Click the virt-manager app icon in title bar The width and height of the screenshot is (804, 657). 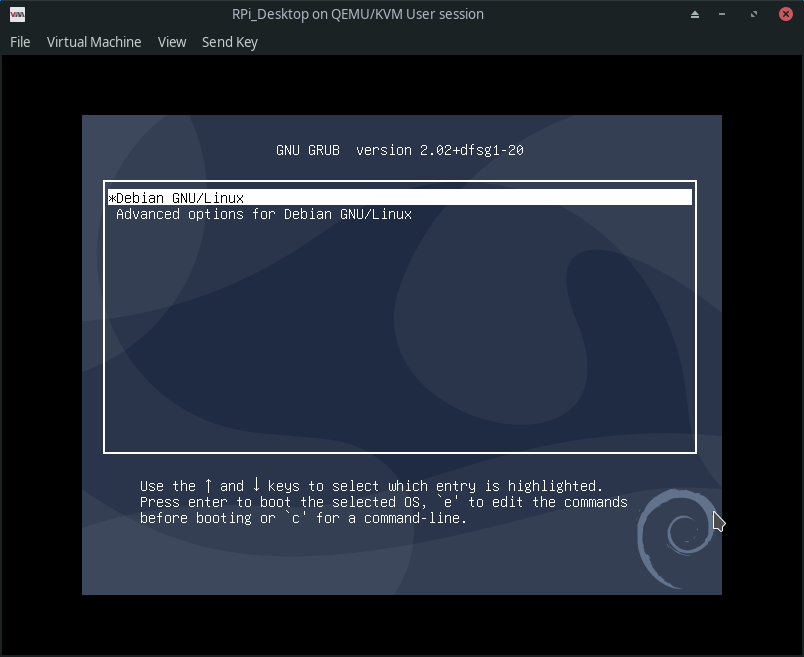17,14
